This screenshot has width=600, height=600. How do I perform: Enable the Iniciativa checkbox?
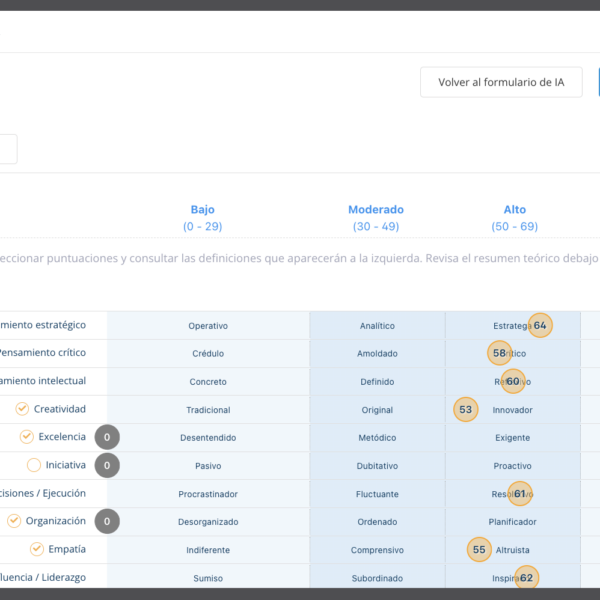[34, 465]
